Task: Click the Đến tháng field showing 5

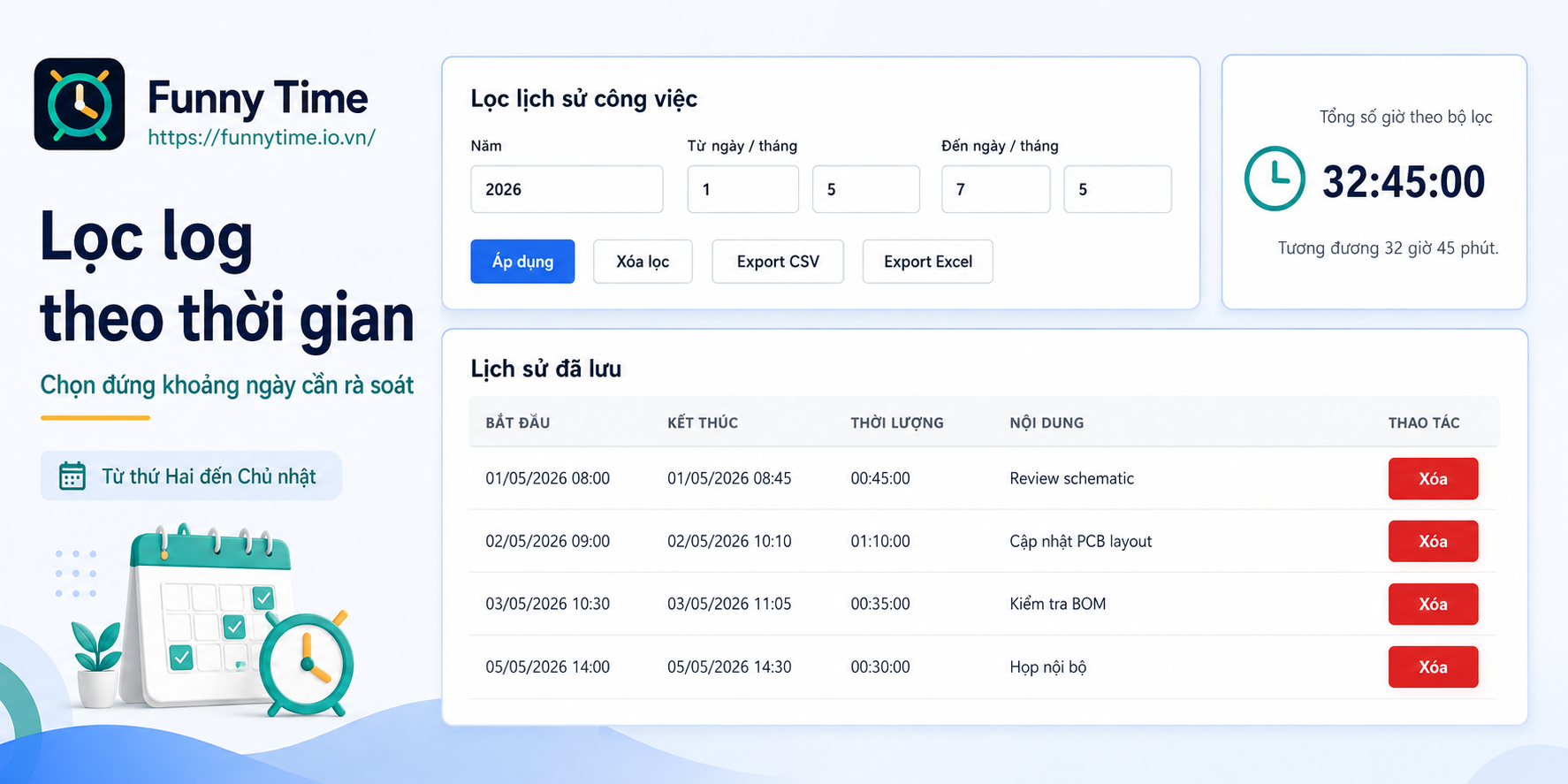Action: pos(1117,189)
